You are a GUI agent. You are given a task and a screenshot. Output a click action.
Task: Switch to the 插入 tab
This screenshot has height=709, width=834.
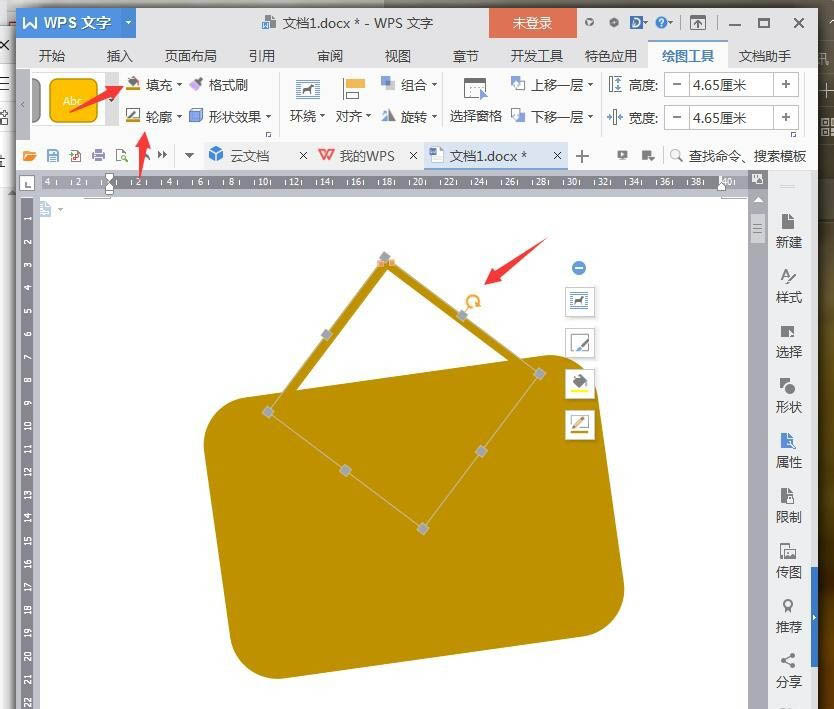(119, 56)
